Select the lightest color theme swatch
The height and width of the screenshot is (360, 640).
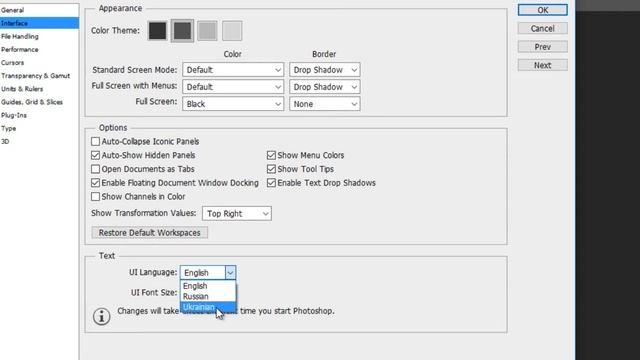tap(232, 31)
